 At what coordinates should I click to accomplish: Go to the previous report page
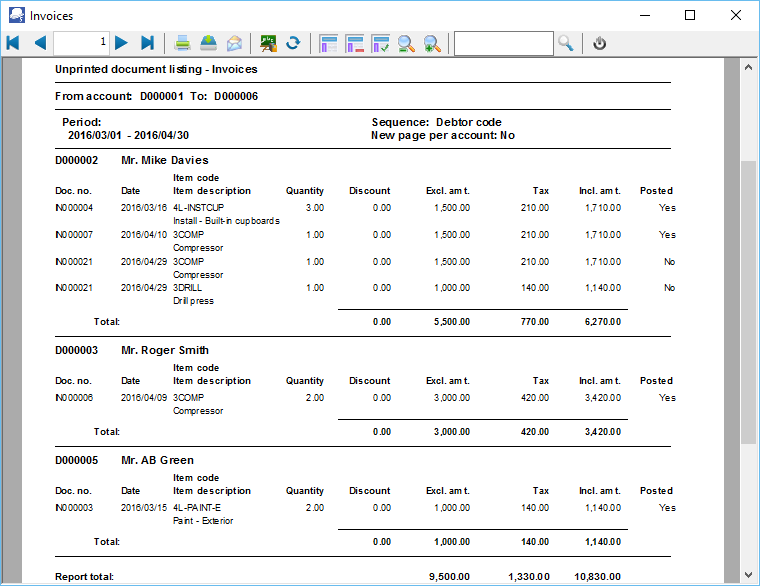click(x=40, y=43)
